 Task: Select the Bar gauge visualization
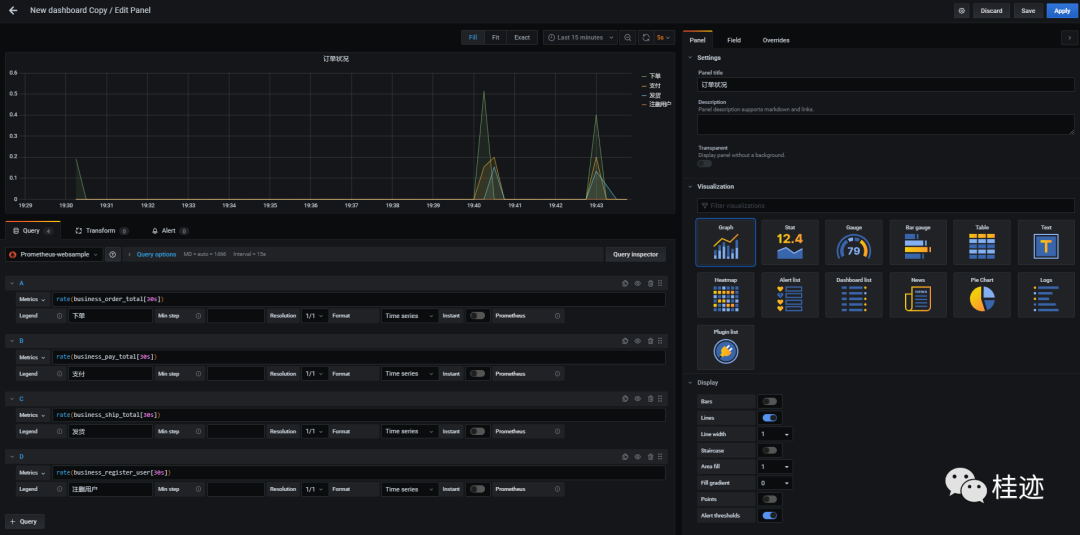coord(918,242)
